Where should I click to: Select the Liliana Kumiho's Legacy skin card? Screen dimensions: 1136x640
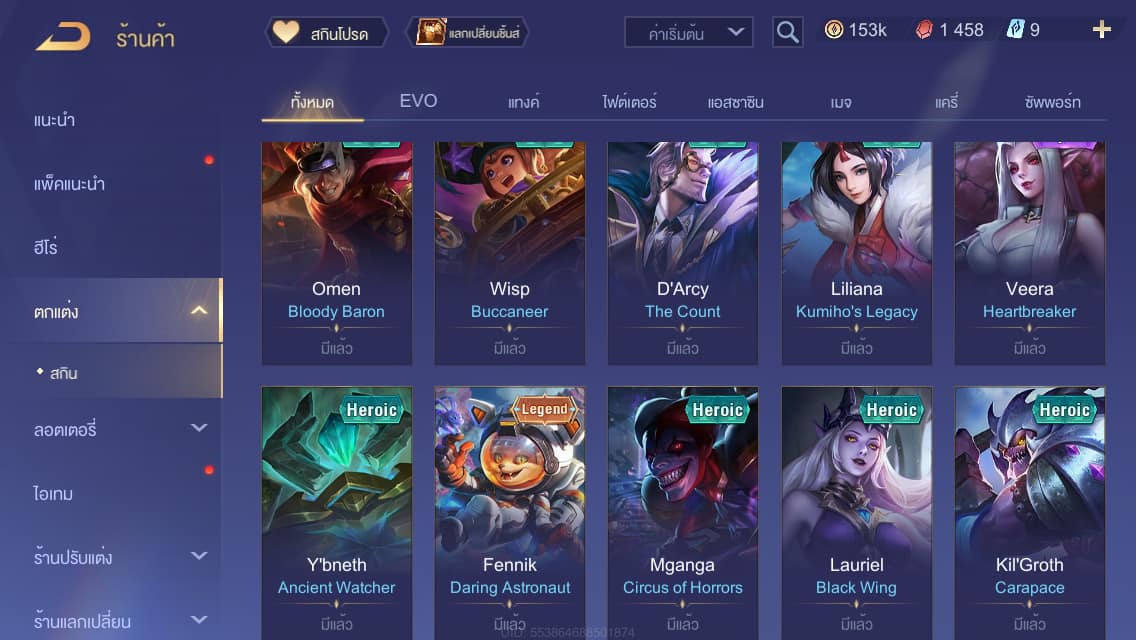pos(856,253)
